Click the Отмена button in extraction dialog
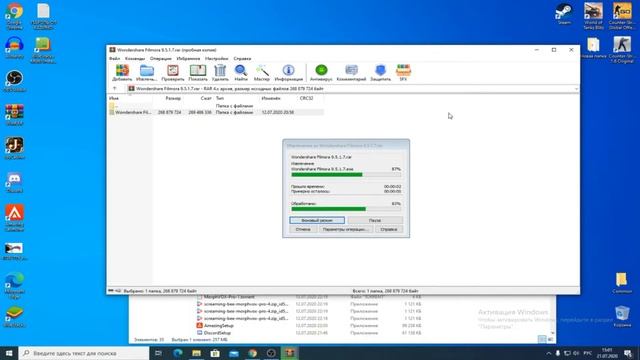This screenshot has width=640, height=360. (303, 229)
